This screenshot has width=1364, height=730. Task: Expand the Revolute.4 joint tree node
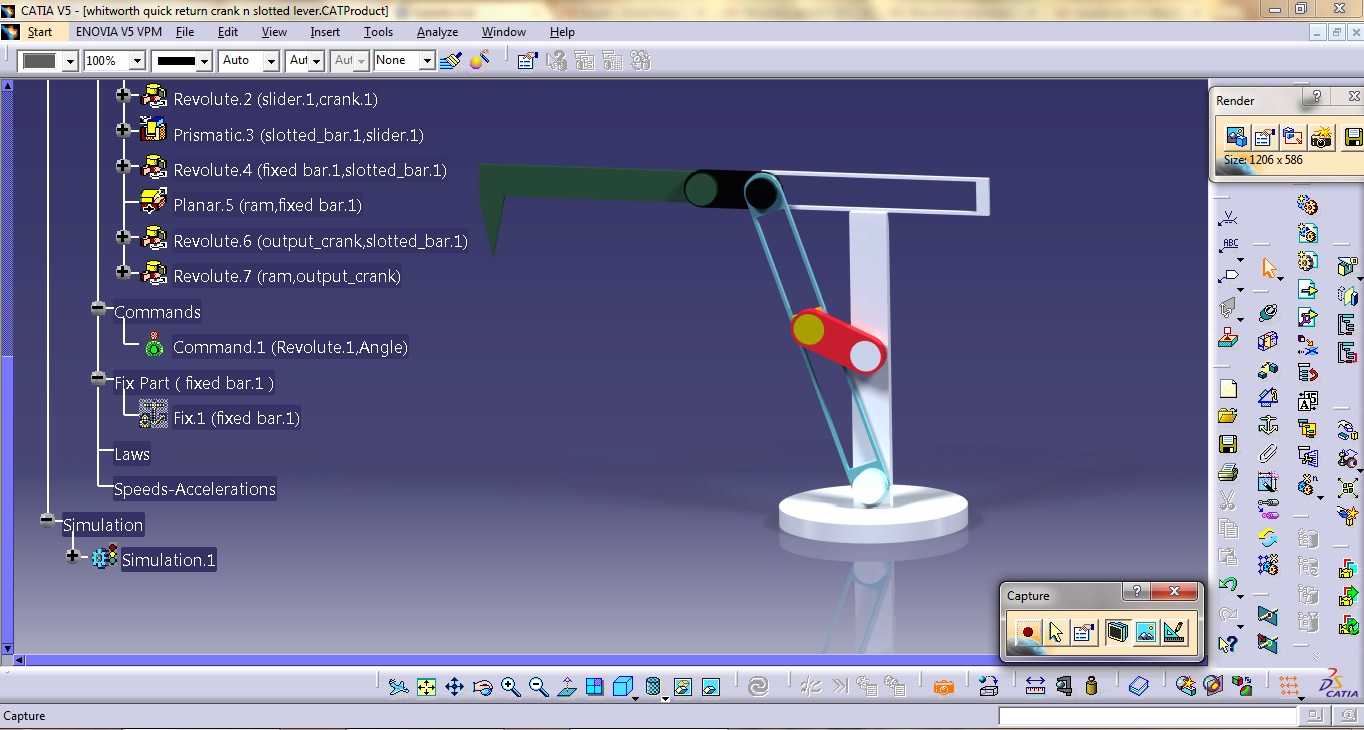click(x=123, y=166)
